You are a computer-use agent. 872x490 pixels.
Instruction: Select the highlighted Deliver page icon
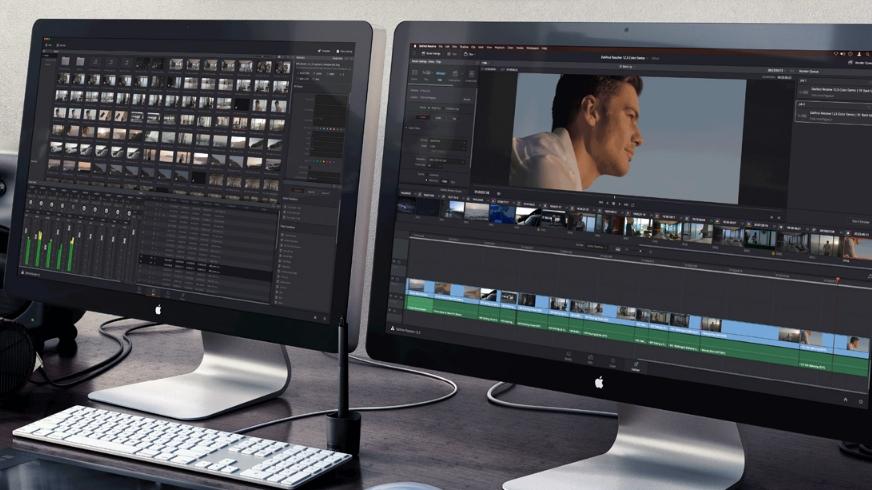[x=636, y=367]
